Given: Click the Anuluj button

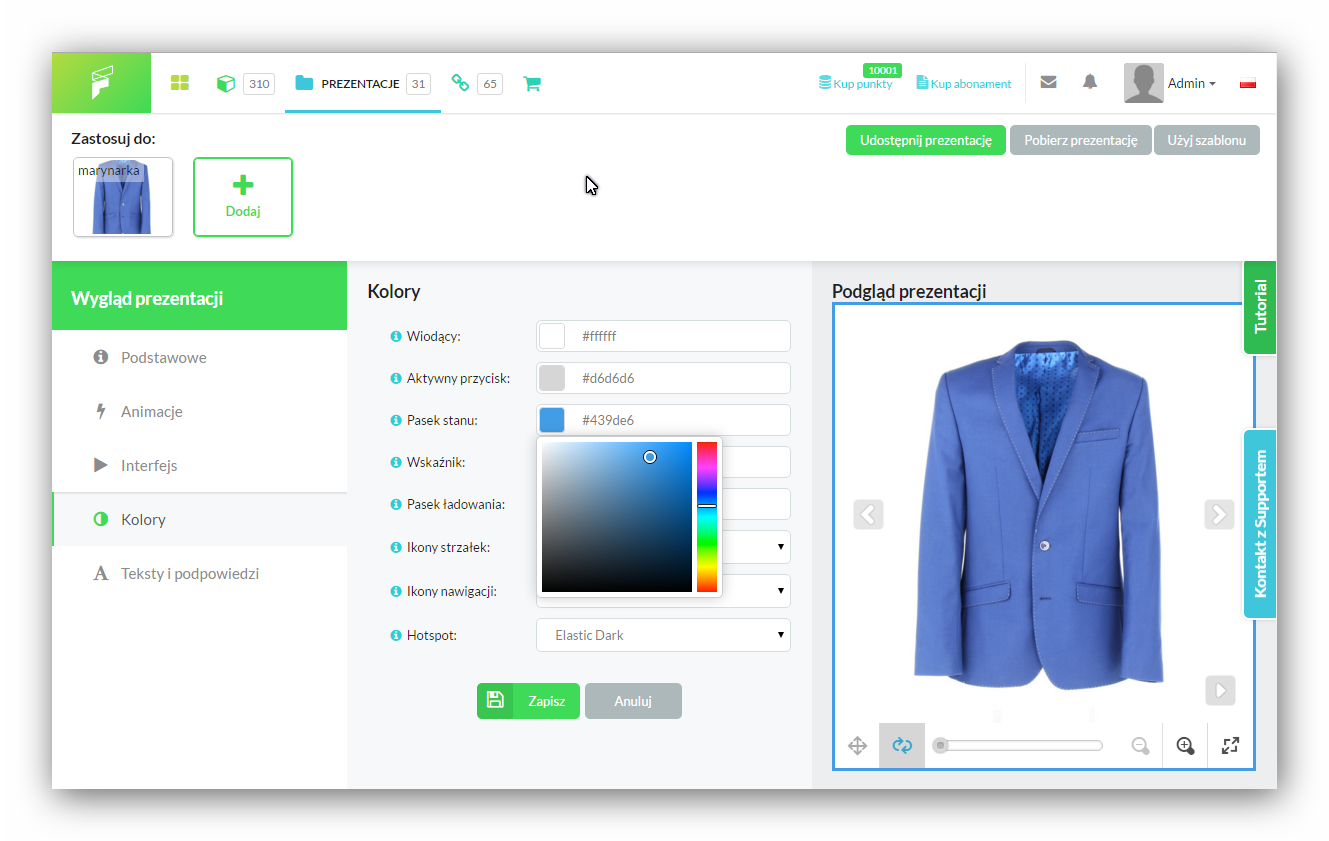Looking at the screenshot, I should 633,701.
